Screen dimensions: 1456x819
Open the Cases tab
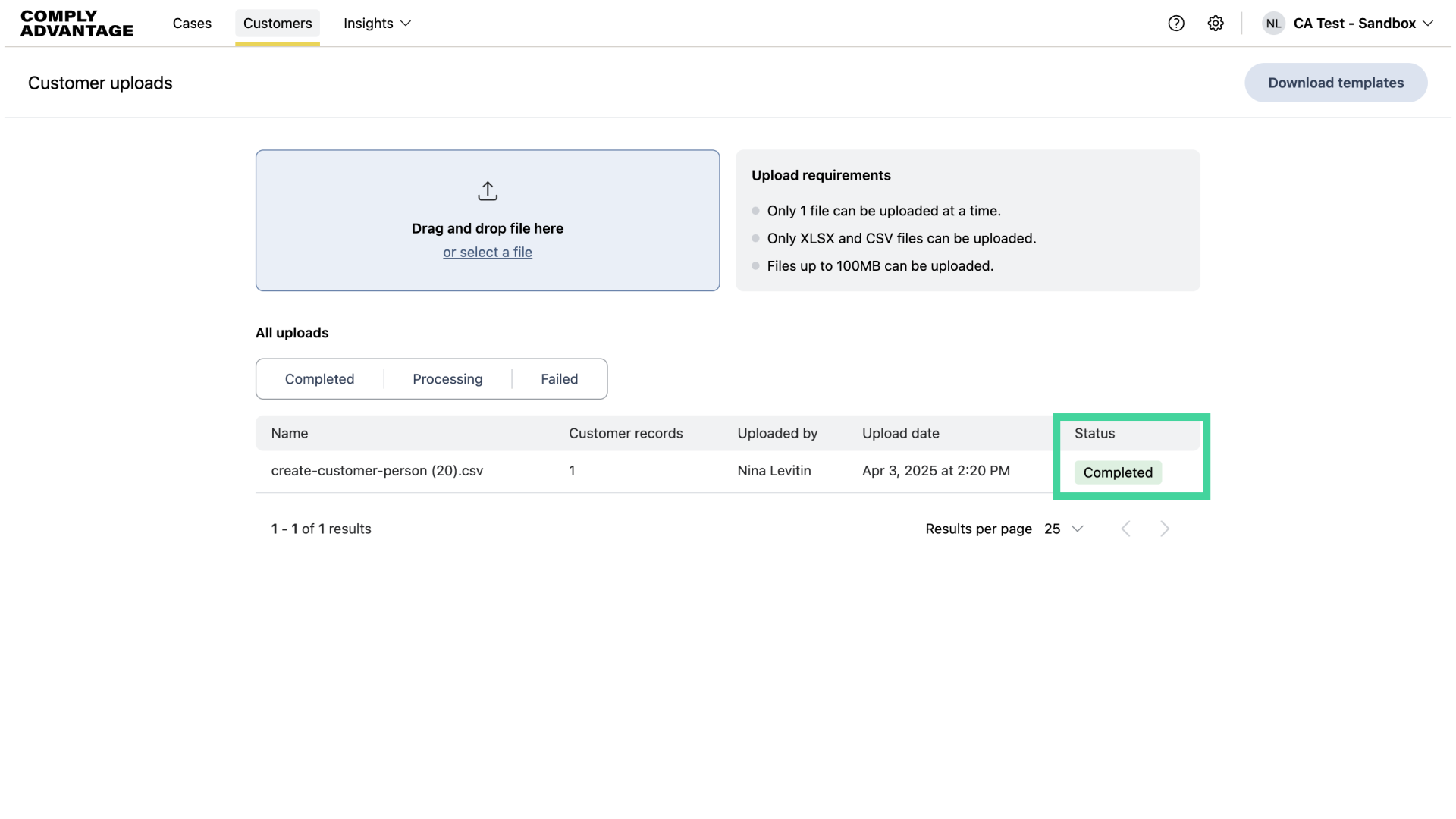coord(192,24)
